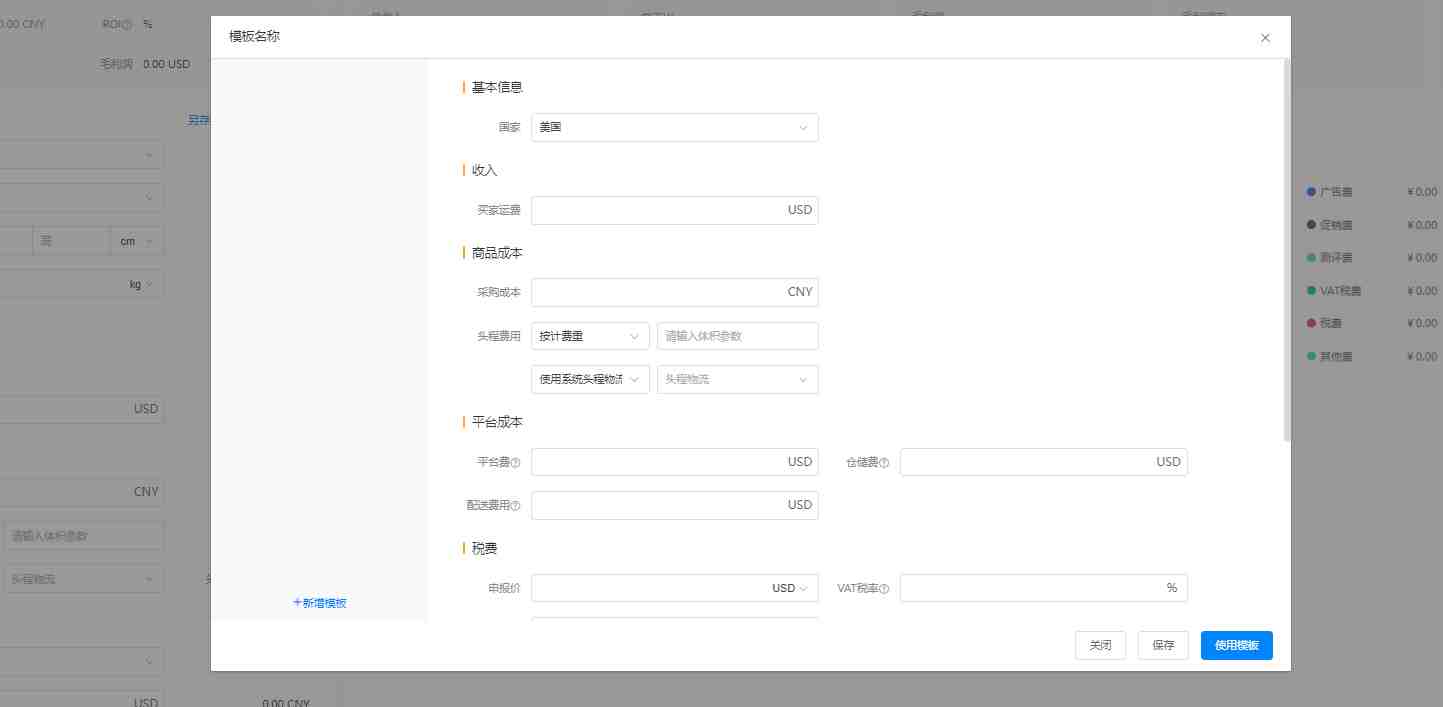Click the 商品成本 section heading
This screenshot has width=1443, height=707.
497,253
